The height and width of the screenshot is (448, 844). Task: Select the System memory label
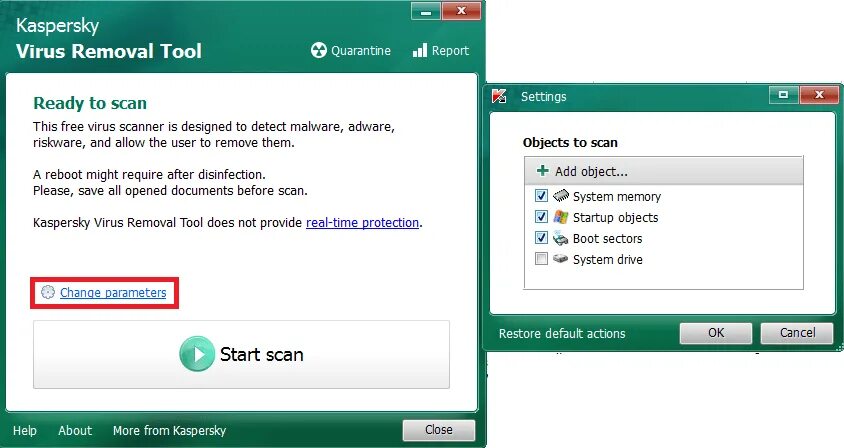pyautogui.click(x=617, y=197)
